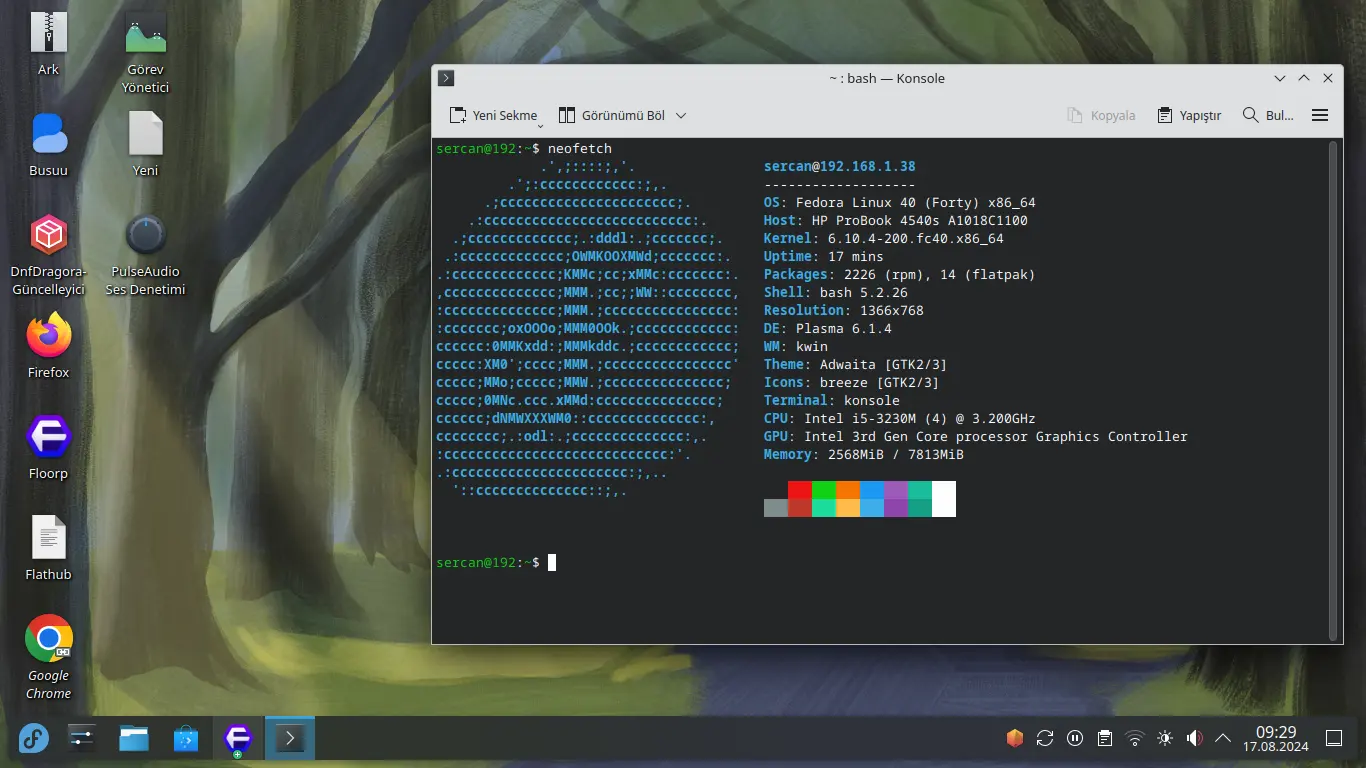This screenshot has height=768, width=1366.
Task: Switch to Floorp in the taskbar
Action: click(x=238, y=739)
